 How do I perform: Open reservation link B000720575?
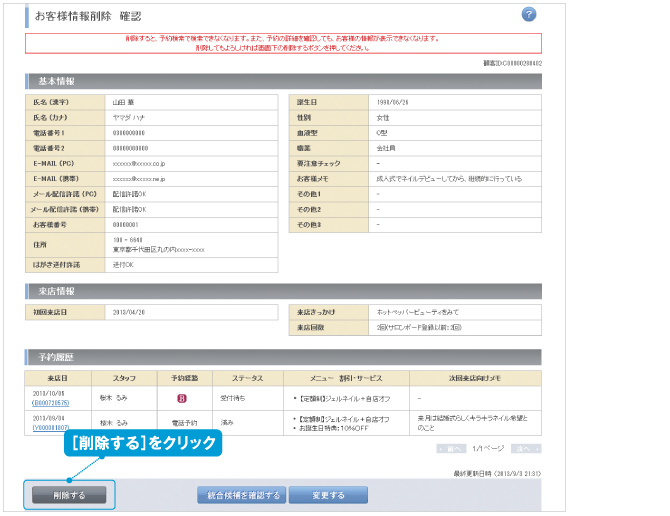tap(50, 402)
